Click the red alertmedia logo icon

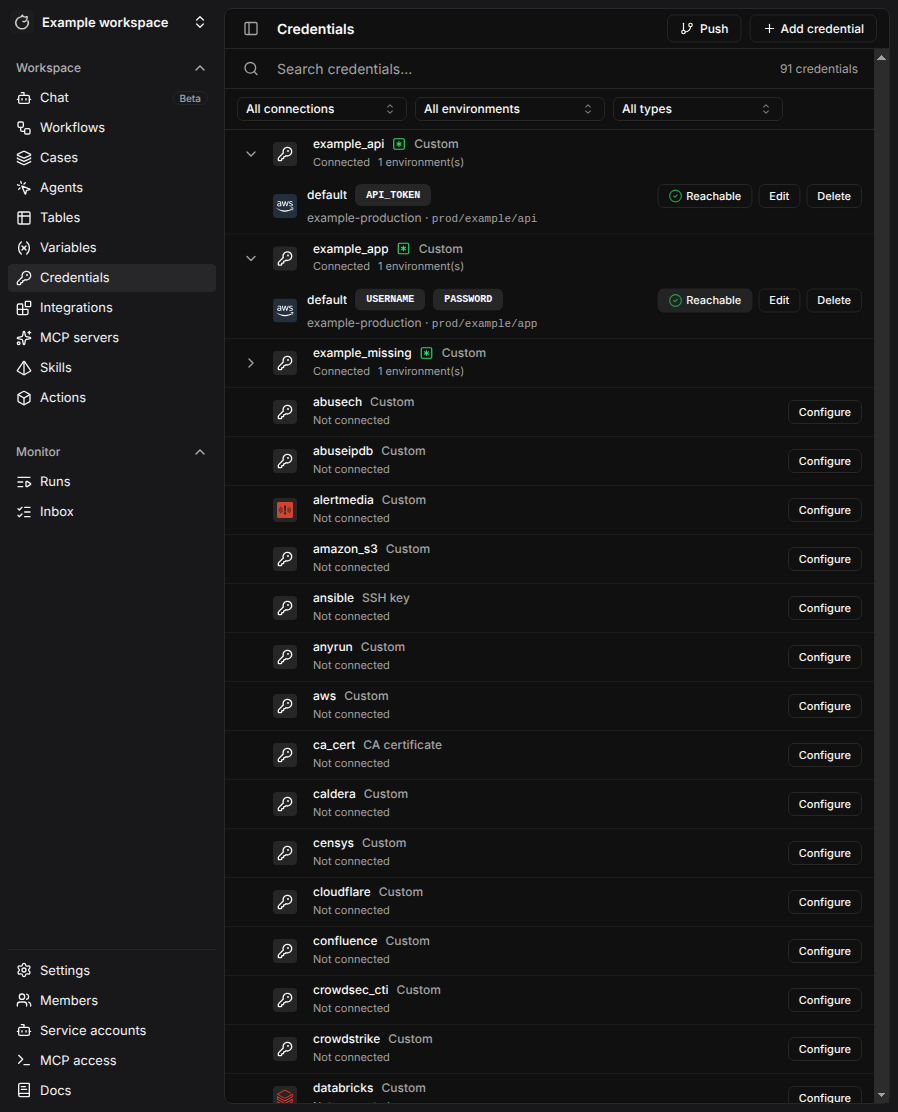285,509
